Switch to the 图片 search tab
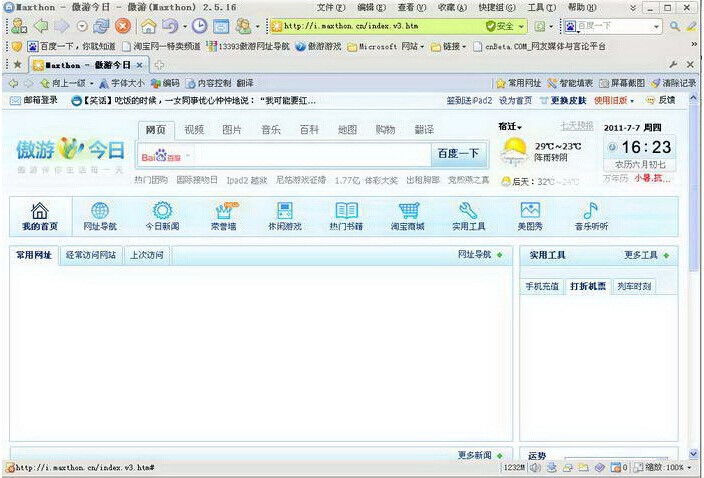The height and width of the screenshot is (478, 704). 232,130
